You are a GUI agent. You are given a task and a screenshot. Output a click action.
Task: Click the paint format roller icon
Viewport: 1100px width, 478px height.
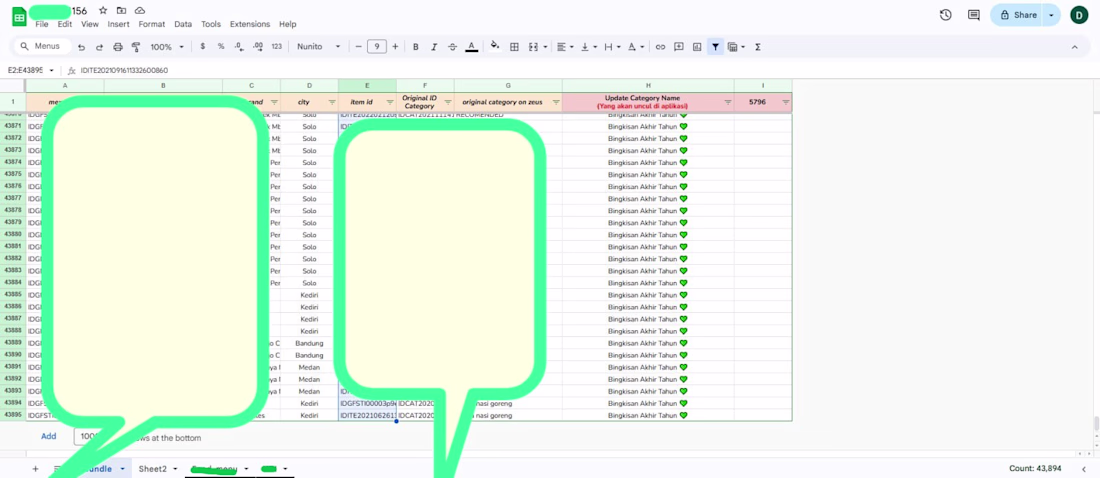pos(136,47)
